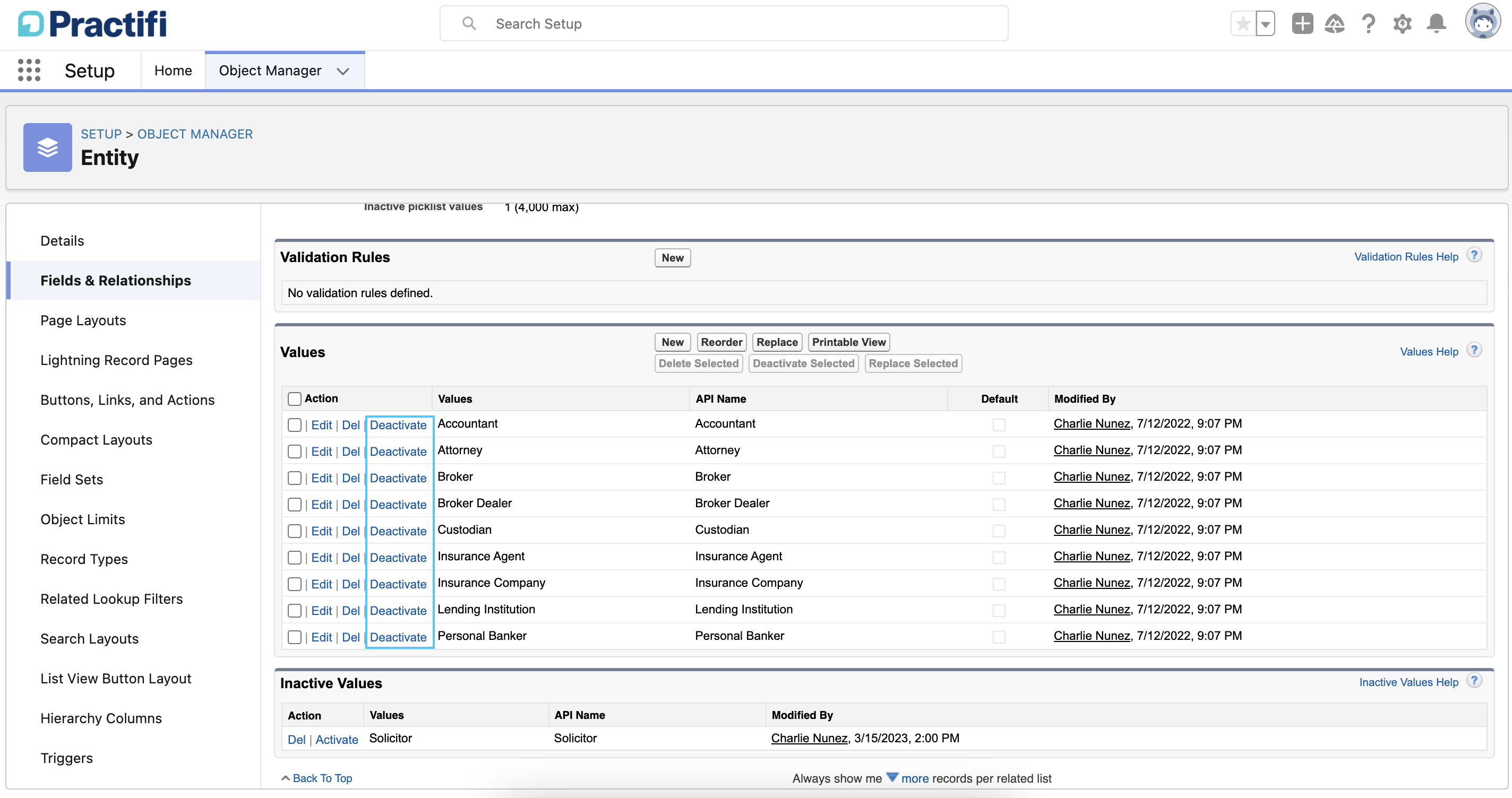The image size is (1512, 798).
Task: Click the Delete Selected button
Action: tap(699, 363)
